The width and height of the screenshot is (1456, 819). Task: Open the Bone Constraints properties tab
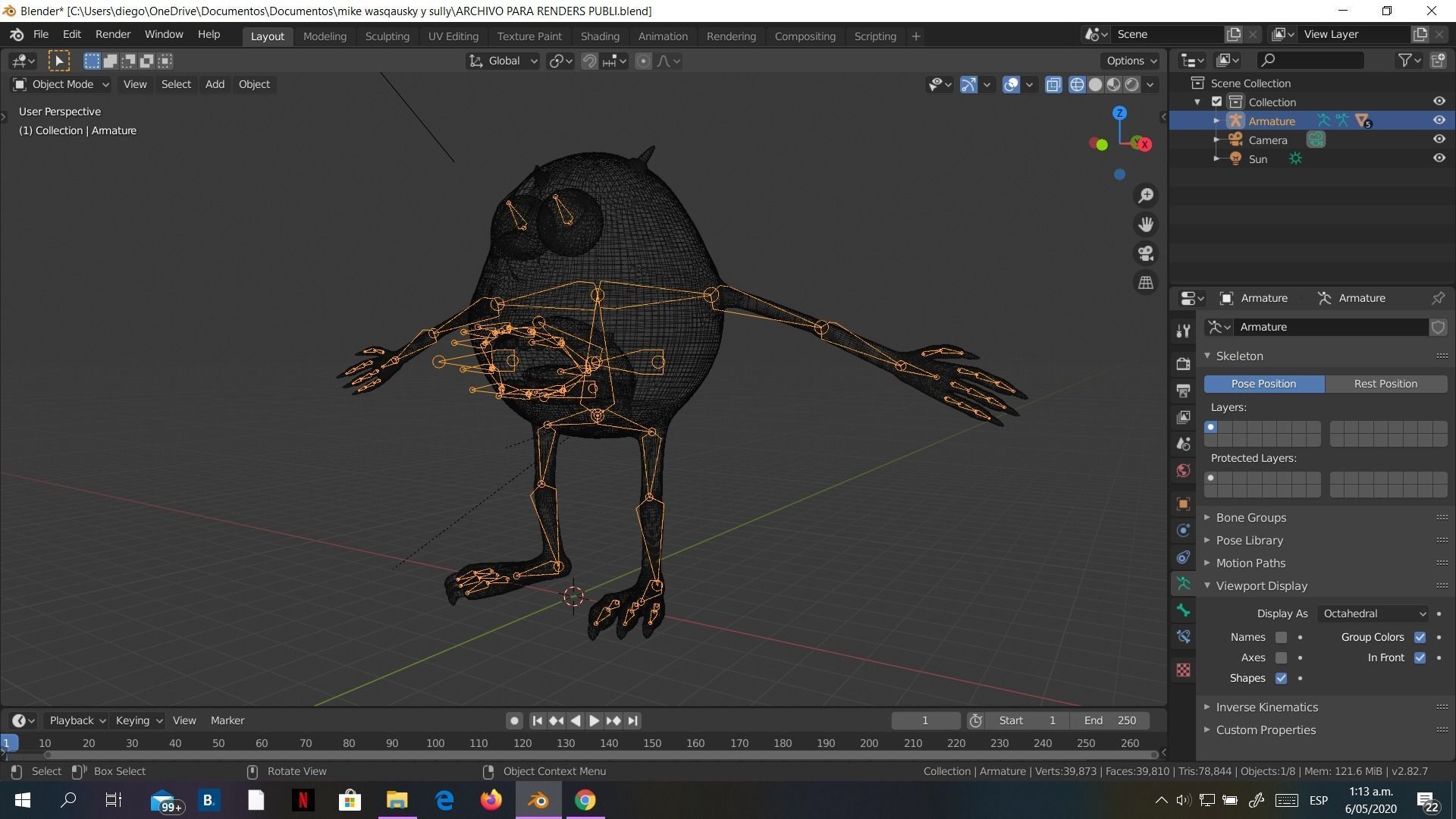[x=1183, y=636]
